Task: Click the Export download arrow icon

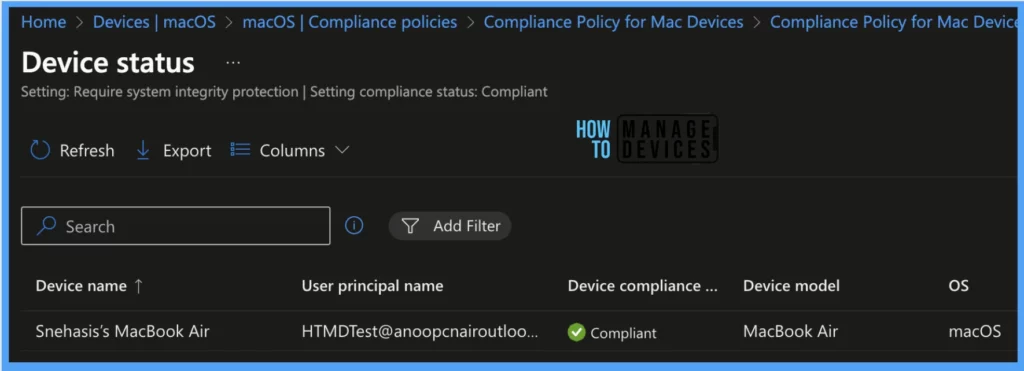Action: point(142,150)
